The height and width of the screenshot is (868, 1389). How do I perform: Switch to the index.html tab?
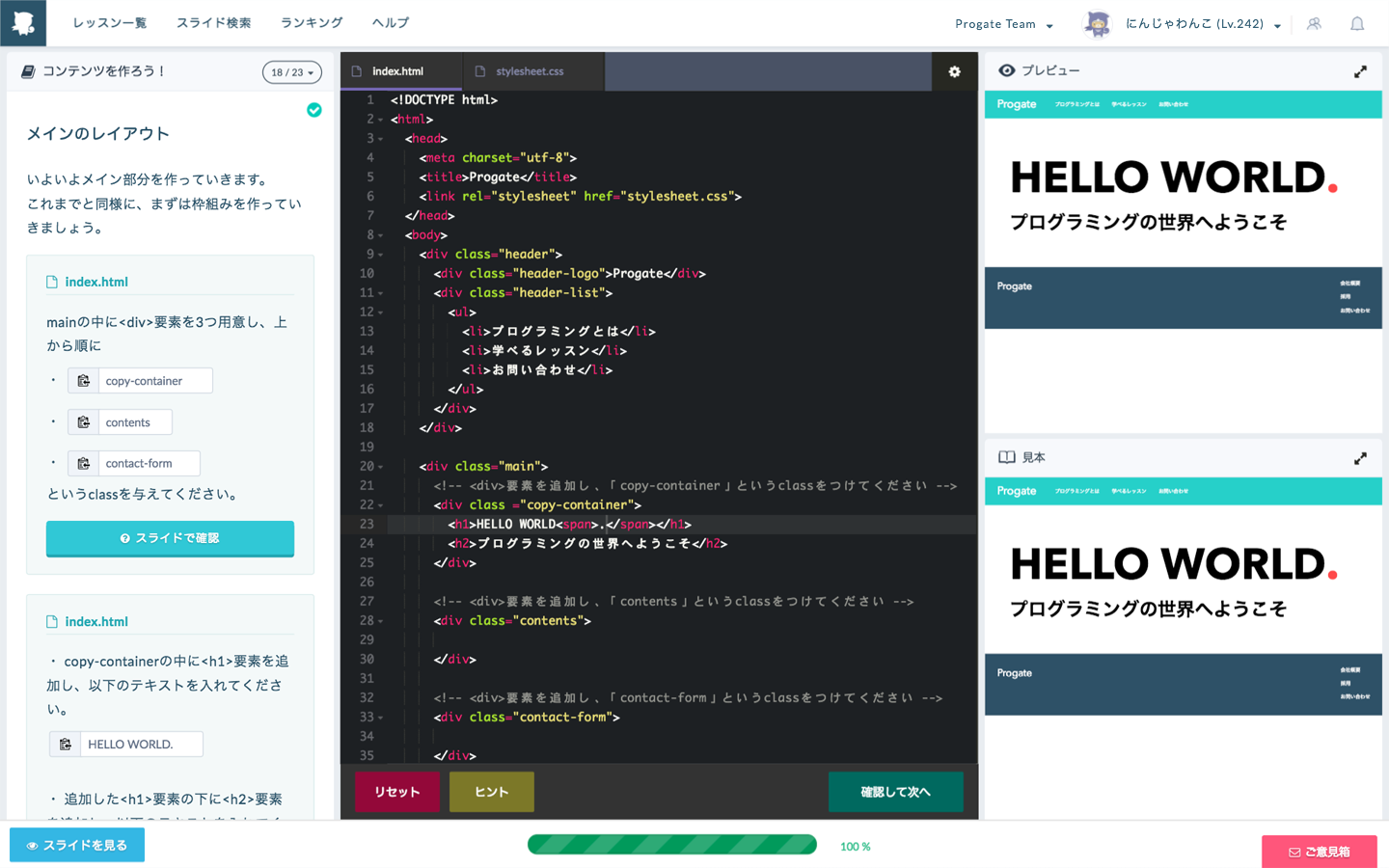(401, 71)
